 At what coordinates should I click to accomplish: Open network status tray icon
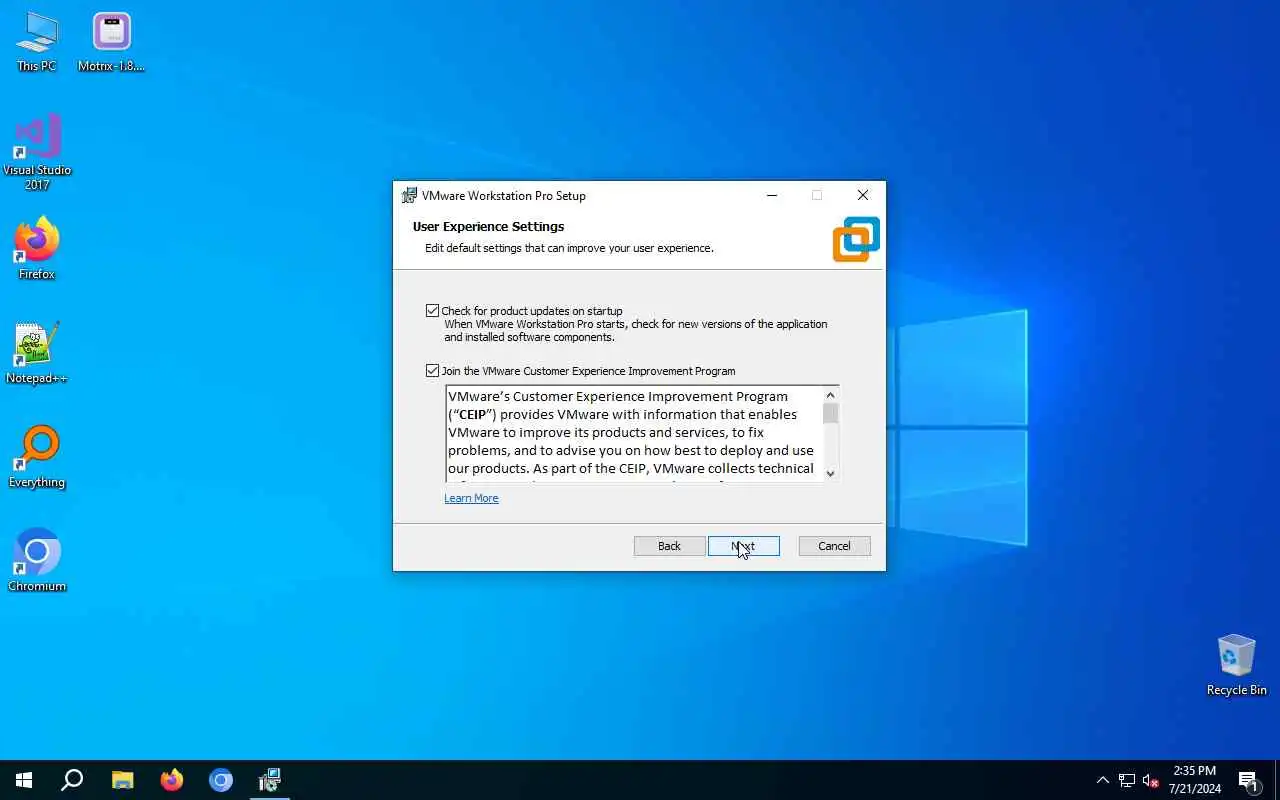1127,780
